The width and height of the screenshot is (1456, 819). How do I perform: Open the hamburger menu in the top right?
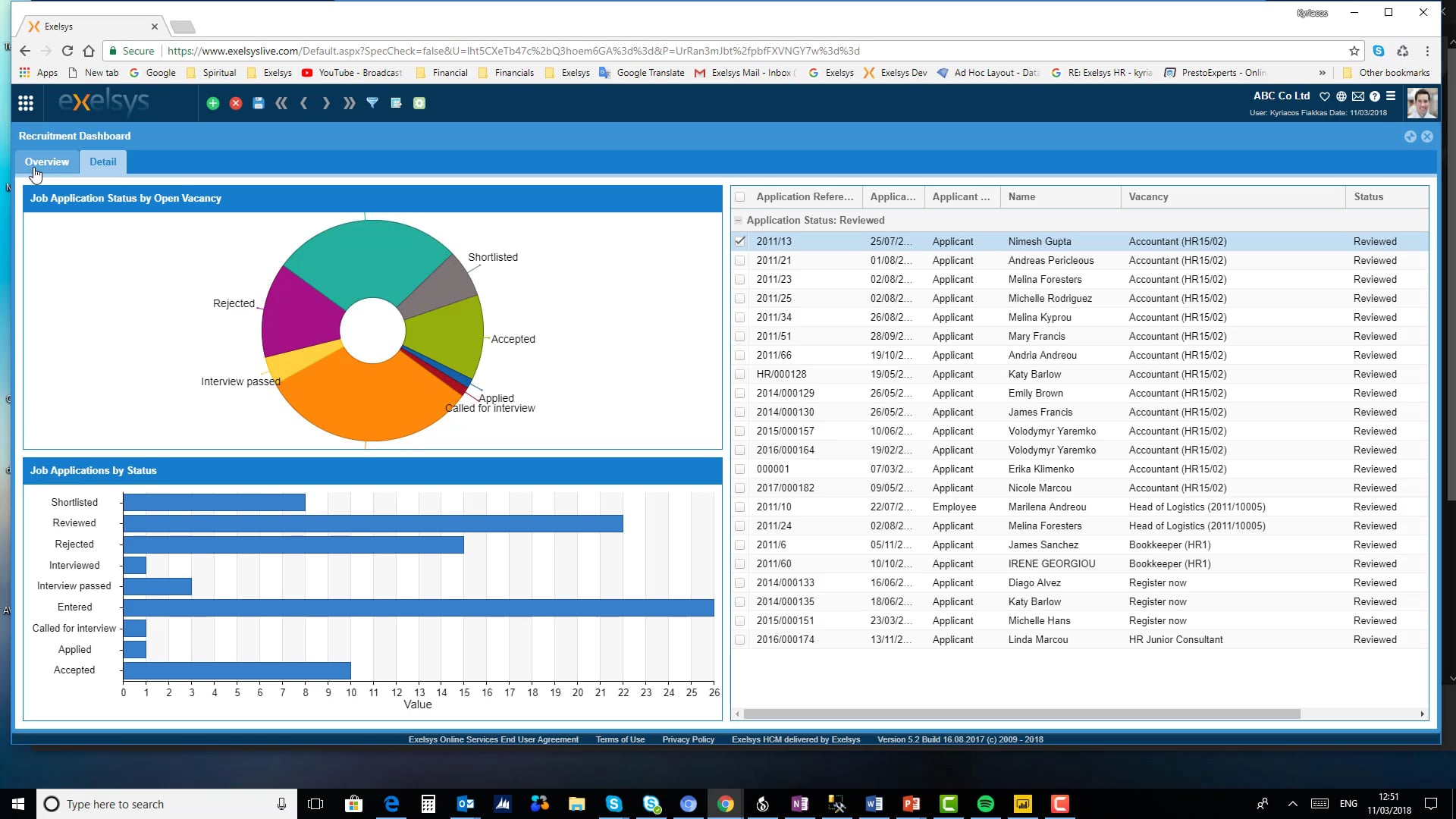point(1391,96)
